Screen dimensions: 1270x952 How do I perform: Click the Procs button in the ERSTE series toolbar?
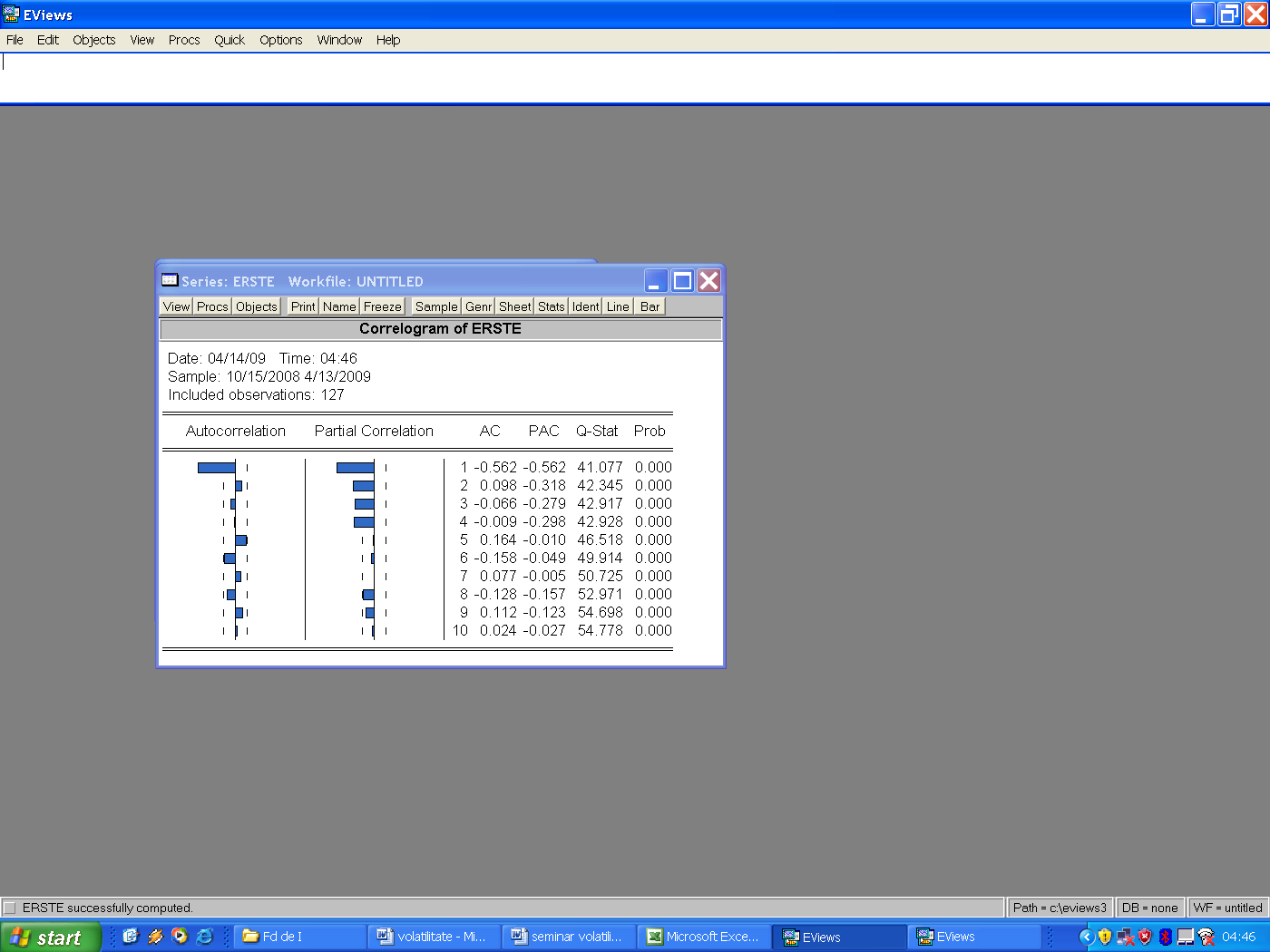pyautogui.click(x=212, y=306)
